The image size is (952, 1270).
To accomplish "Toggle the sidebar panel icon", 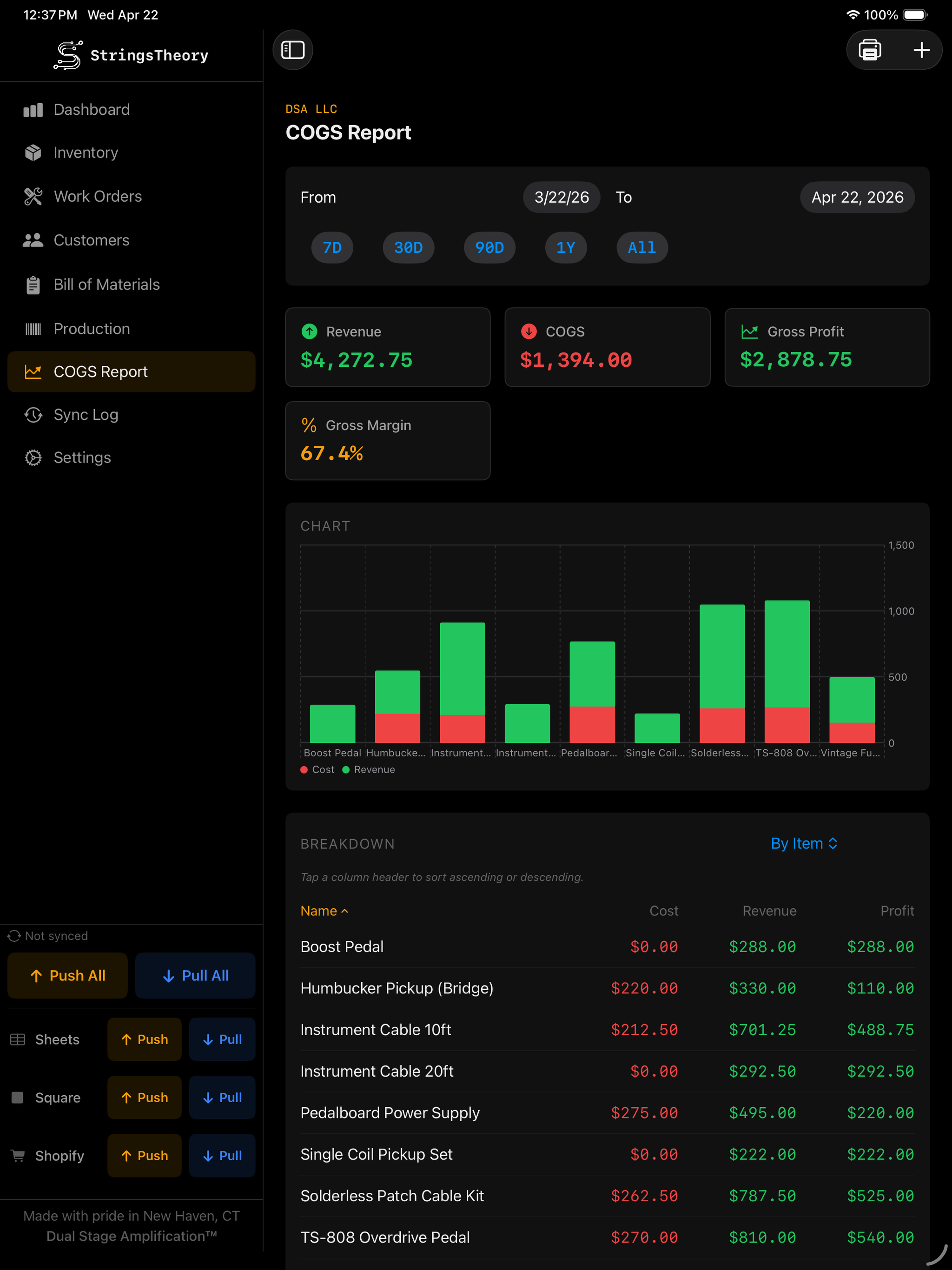I will pos(292,50).
